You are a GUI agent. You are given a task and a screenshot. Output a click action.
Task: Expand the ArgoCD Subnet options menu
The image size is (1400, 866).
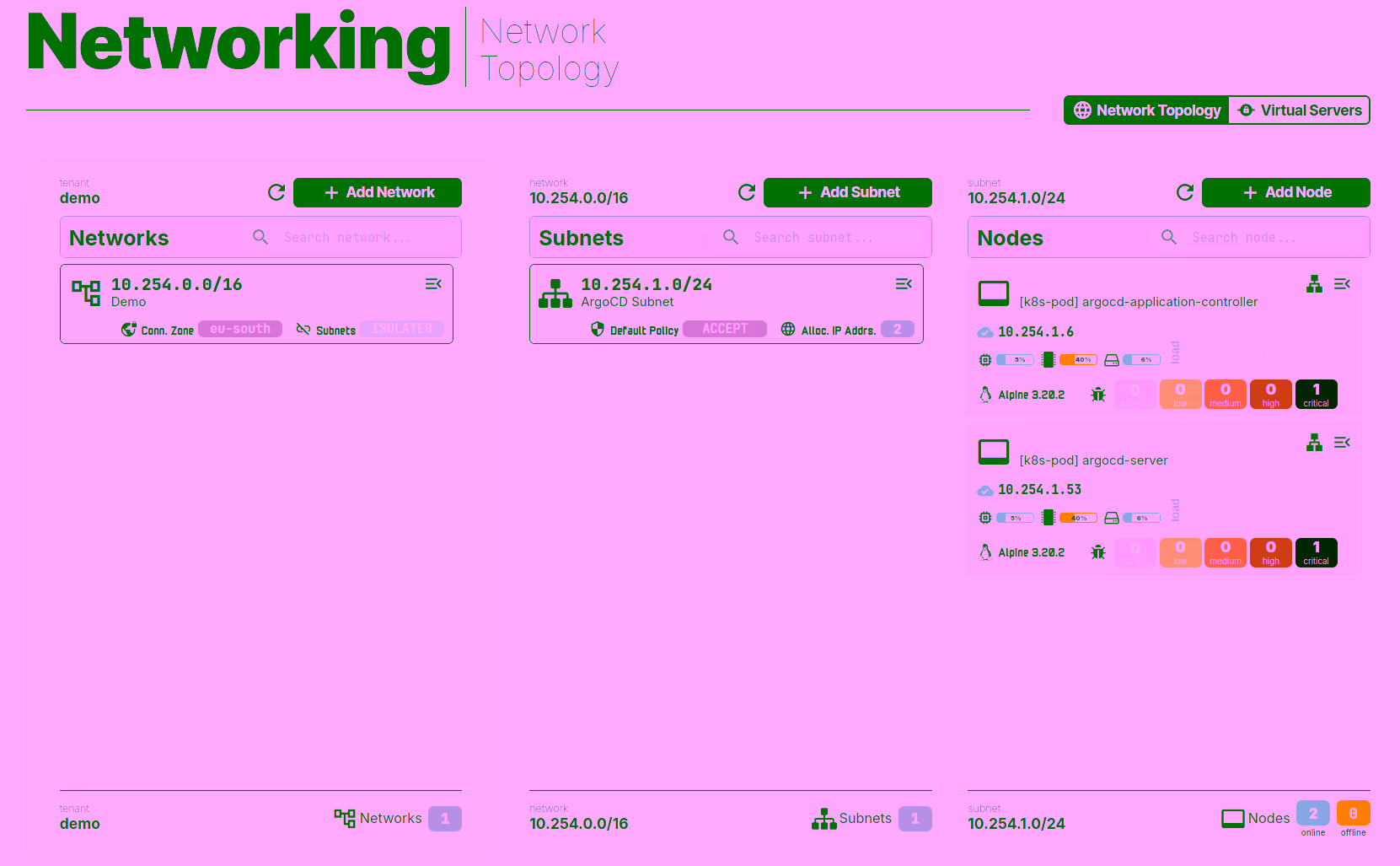[x=904, y=284]
